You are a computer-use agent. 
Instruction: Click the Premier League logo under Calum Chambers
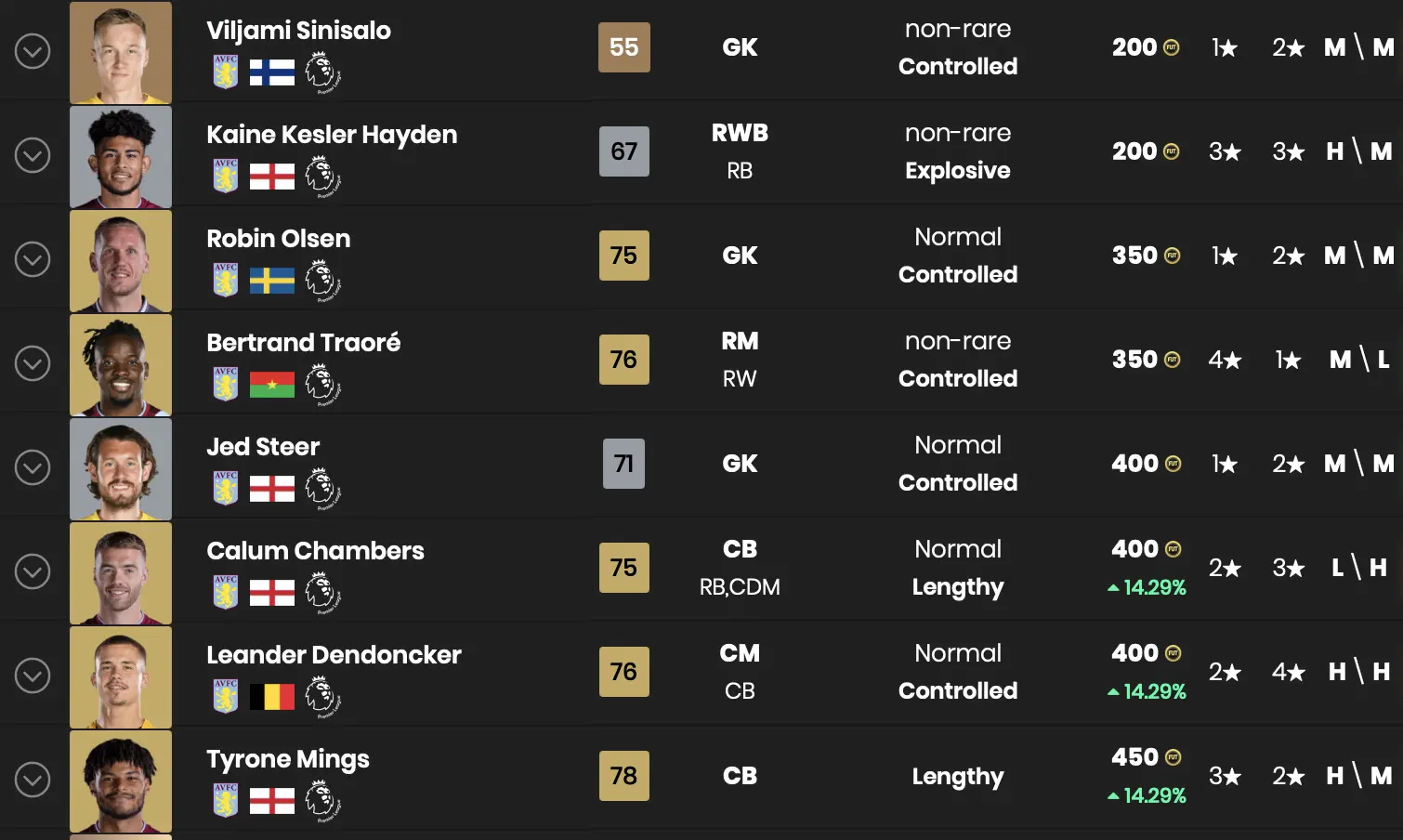click(322, 593)
